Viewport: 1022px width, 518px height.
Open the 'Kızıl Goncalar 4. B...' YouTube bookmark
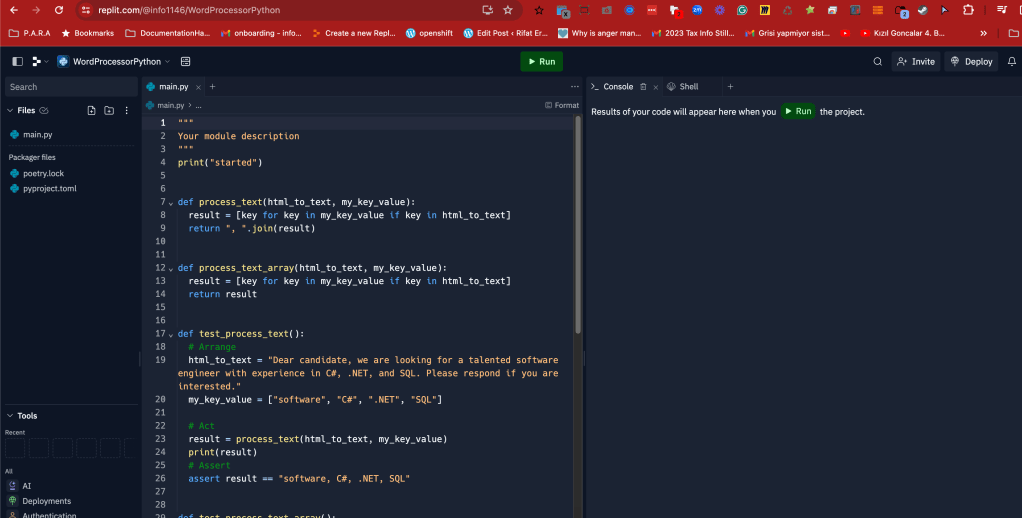click(x=903, y=33)
